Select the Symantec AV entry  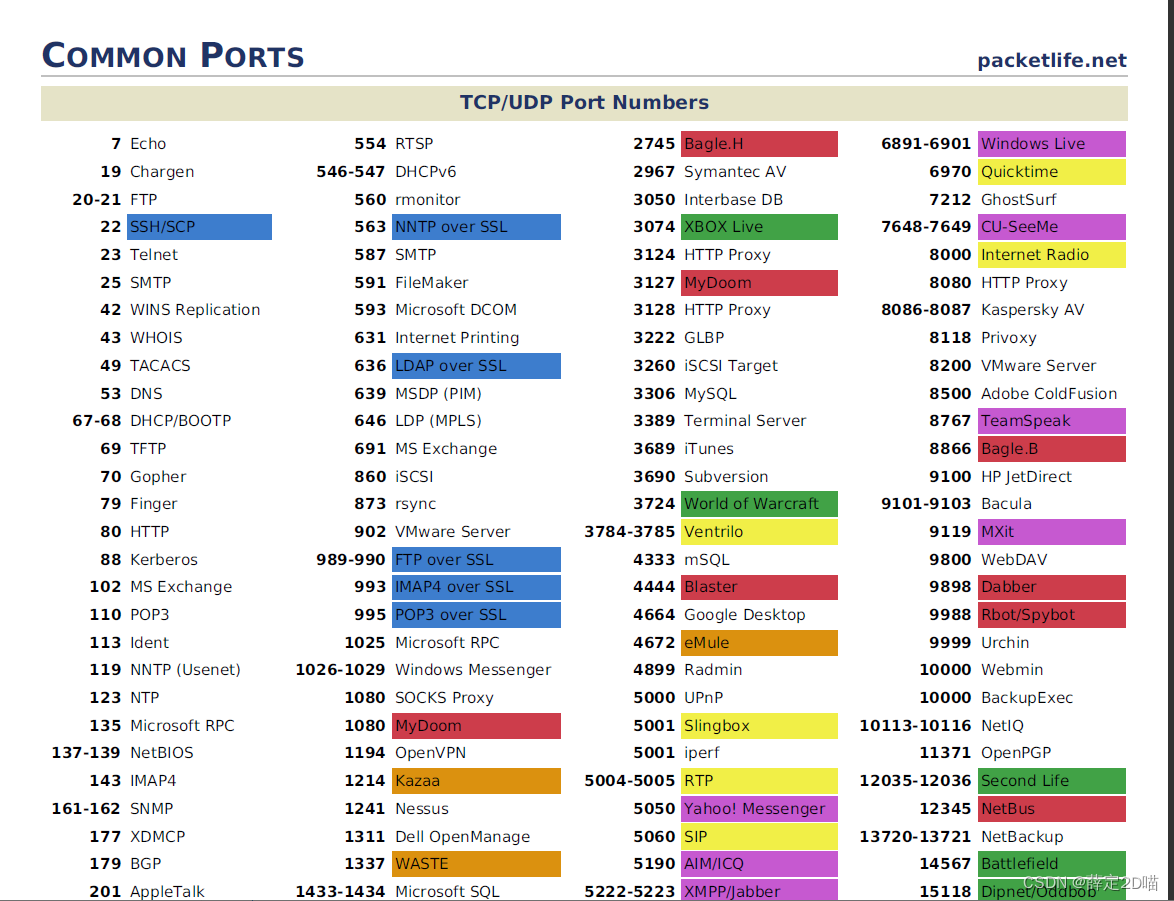(x=734, y=172)
